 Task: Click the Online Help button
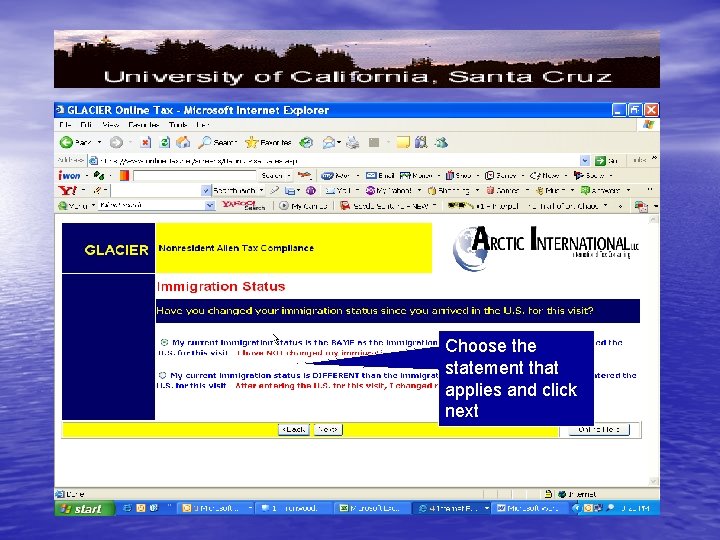click(x=599, y=429)
